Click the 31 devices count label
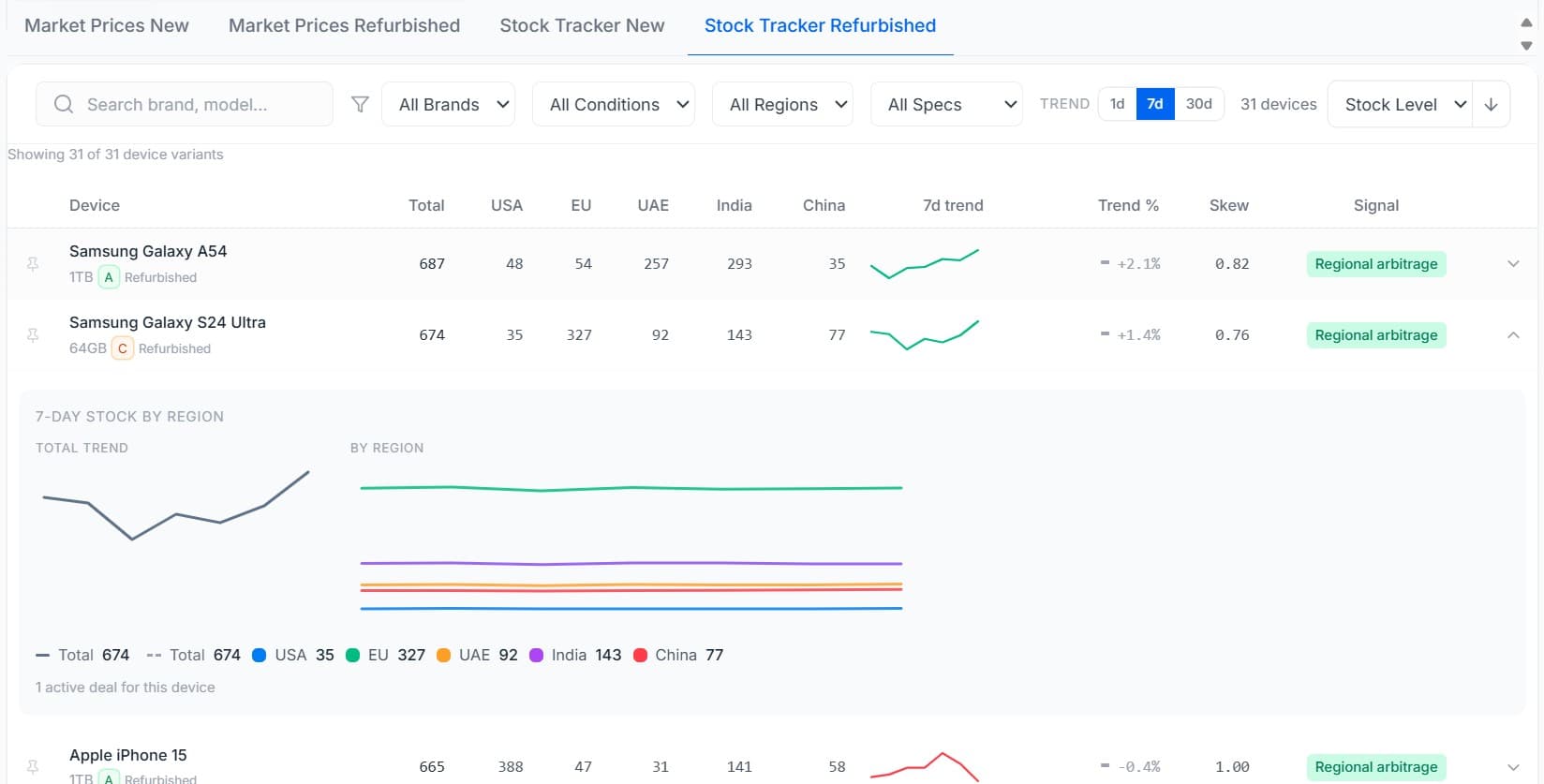Image resolution: width=1544 pixels, height=784 pixels. tap(1278, 104)
